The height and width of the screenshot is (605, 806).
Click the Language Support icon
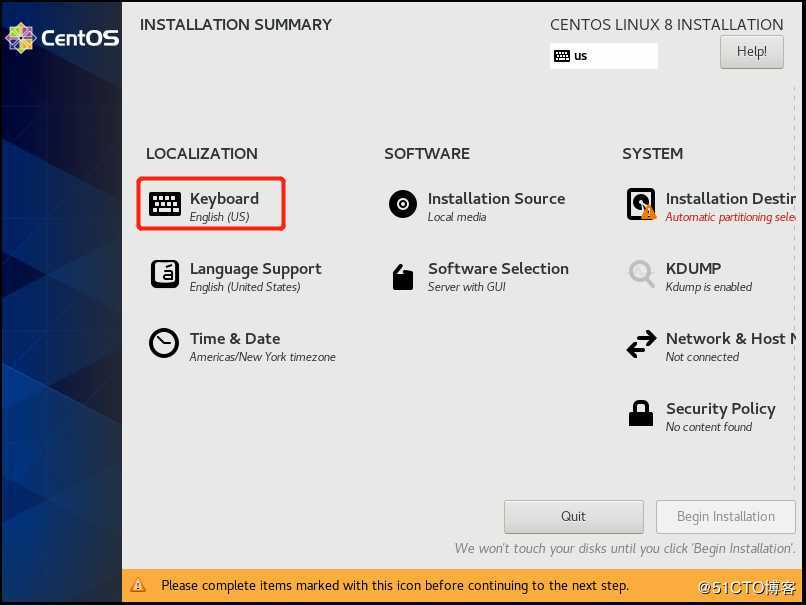[x=164, y=274]
